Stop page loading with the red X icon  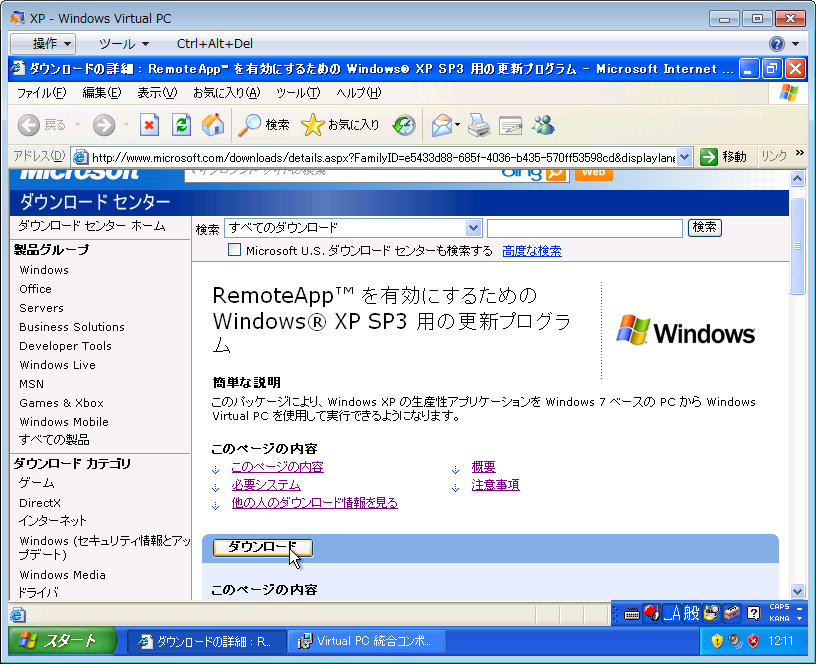point(149,125)
